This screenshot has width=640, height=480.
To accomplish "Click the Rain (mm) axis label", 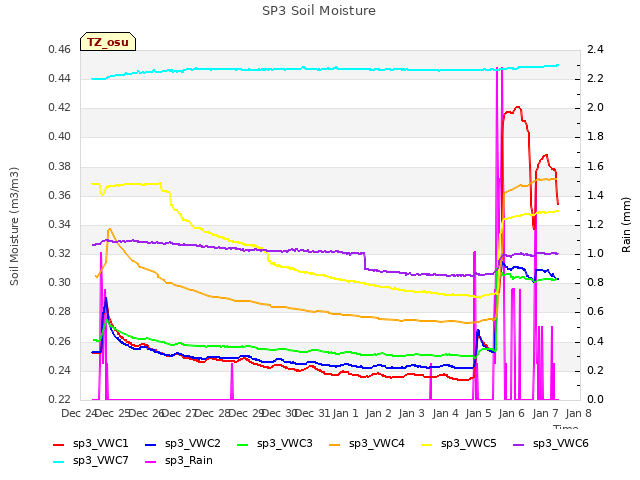I will click(x=626, y=225).
